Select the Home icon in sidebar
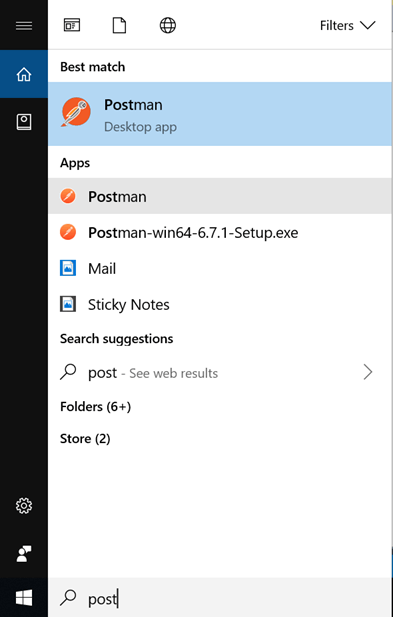This screenshot has width=393, height=617. (24, 74)
